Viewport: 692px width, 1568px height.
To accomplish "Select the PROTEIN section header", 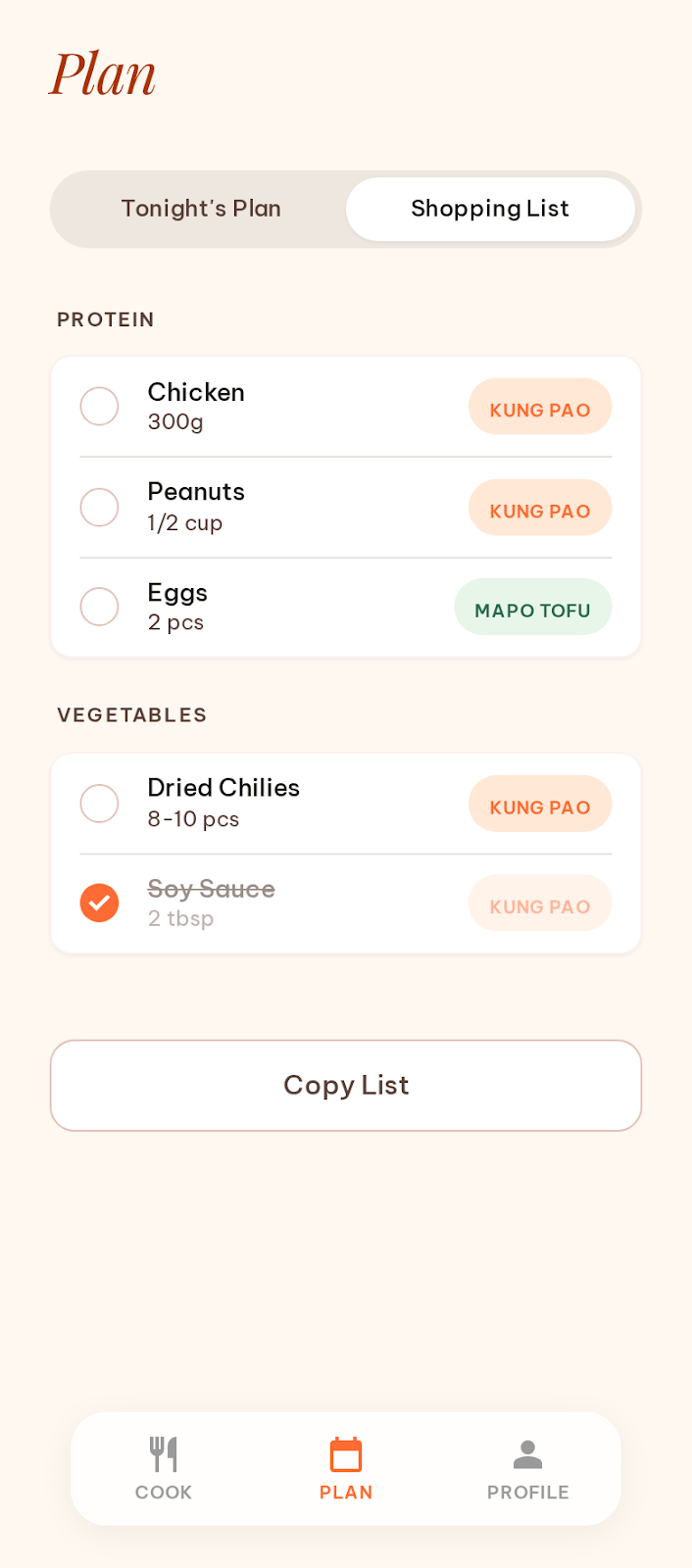I will point(105,319).
